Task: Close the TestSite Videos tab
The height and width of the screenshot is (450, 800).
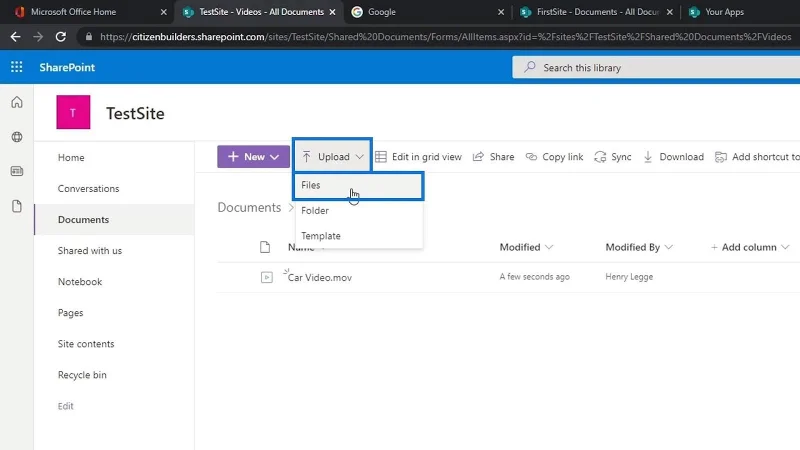Action: pos(333,12)
